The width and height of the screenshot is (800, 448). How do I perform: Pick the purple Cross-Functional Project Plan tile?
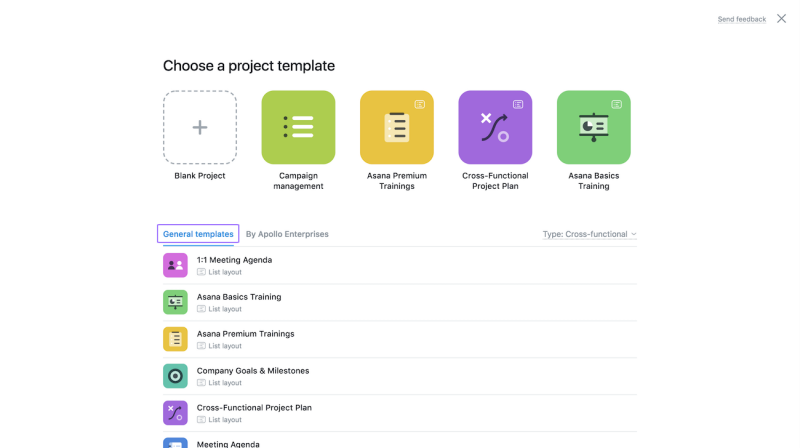[x=495, y=127]
